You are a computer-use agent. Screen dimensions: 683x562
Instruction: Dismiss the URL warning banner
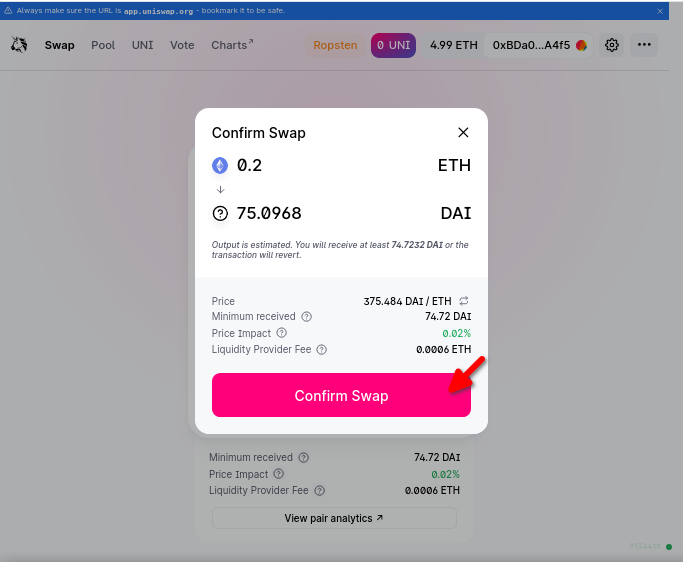[660, 10]
